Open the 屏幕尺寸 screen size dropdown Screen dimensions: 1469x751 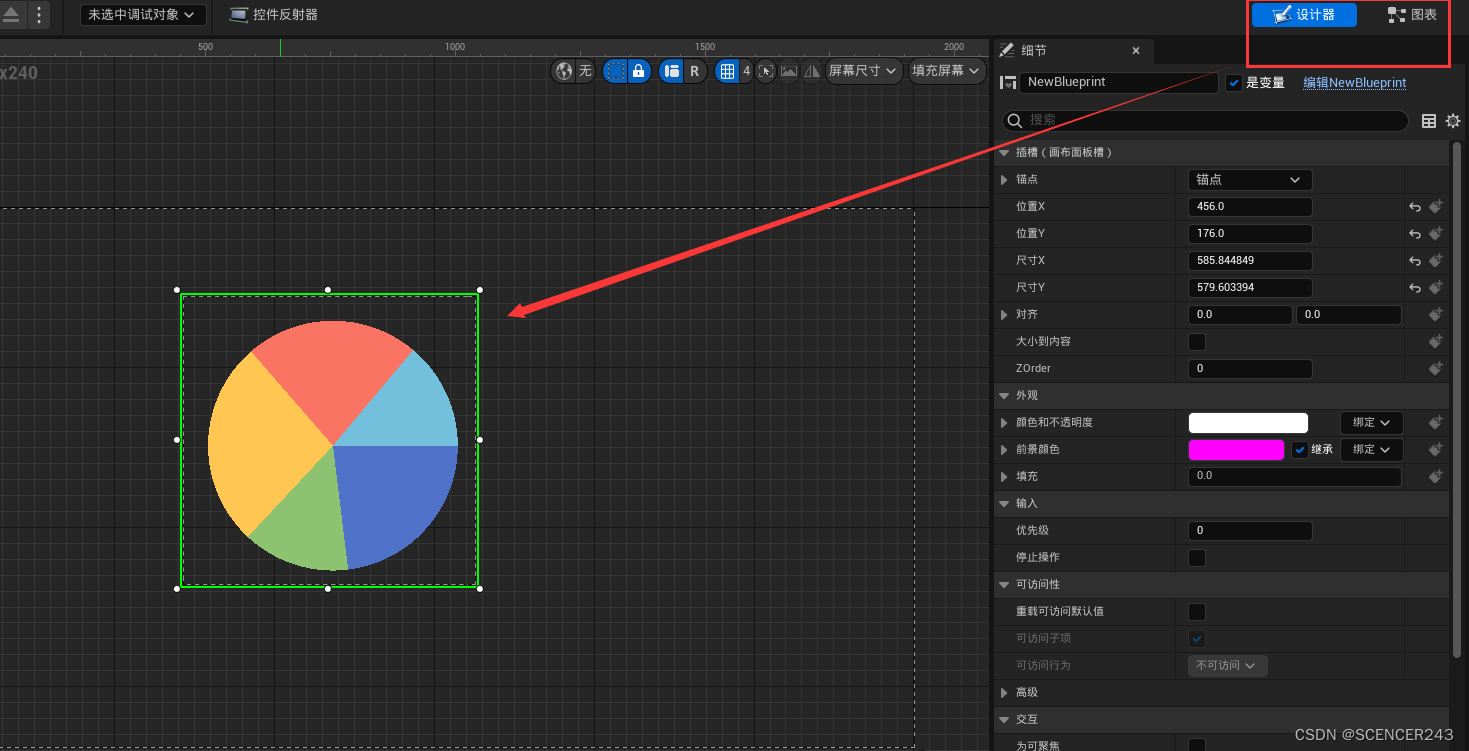[863, 71]
